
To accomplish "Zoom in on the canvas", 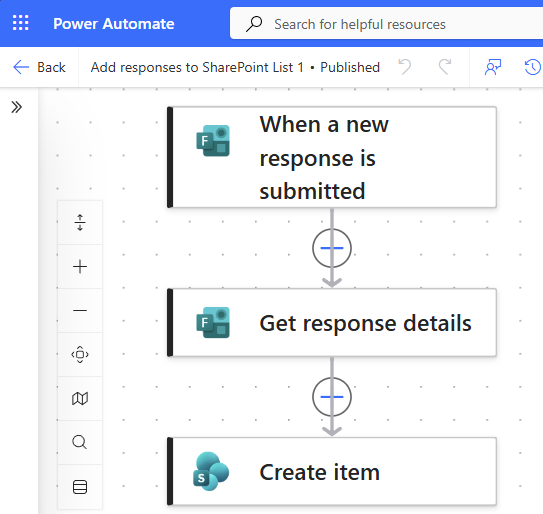I will point(80,266).
